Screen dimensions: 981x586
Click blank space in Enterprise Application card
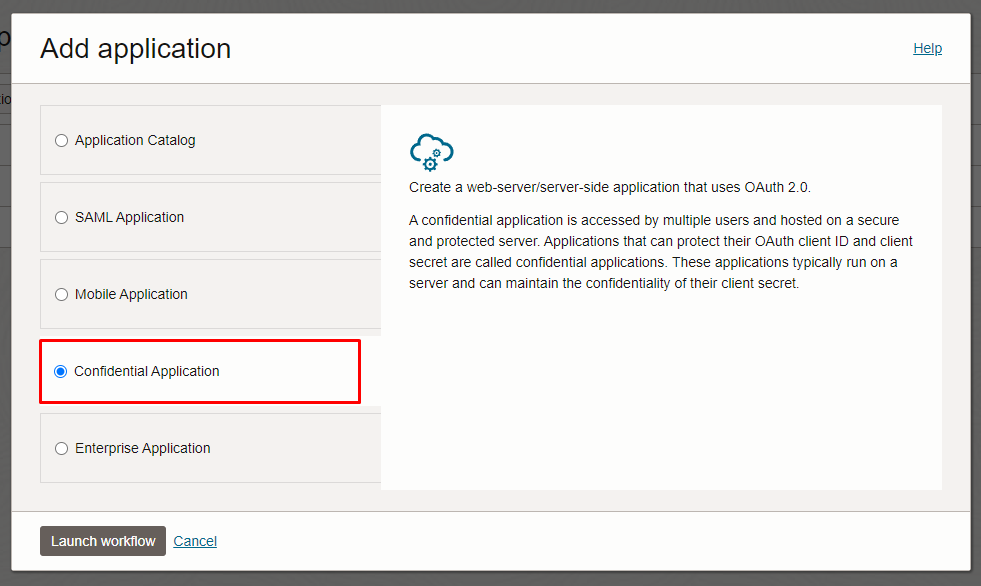[294, 448]
